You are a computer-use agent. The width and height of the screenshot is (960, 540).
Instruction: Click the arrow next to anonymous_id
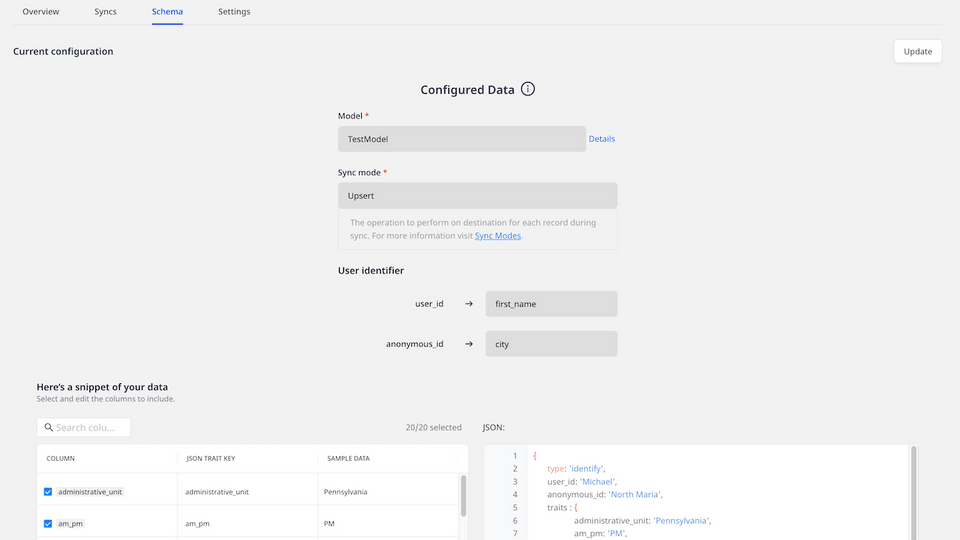[469, 344]
